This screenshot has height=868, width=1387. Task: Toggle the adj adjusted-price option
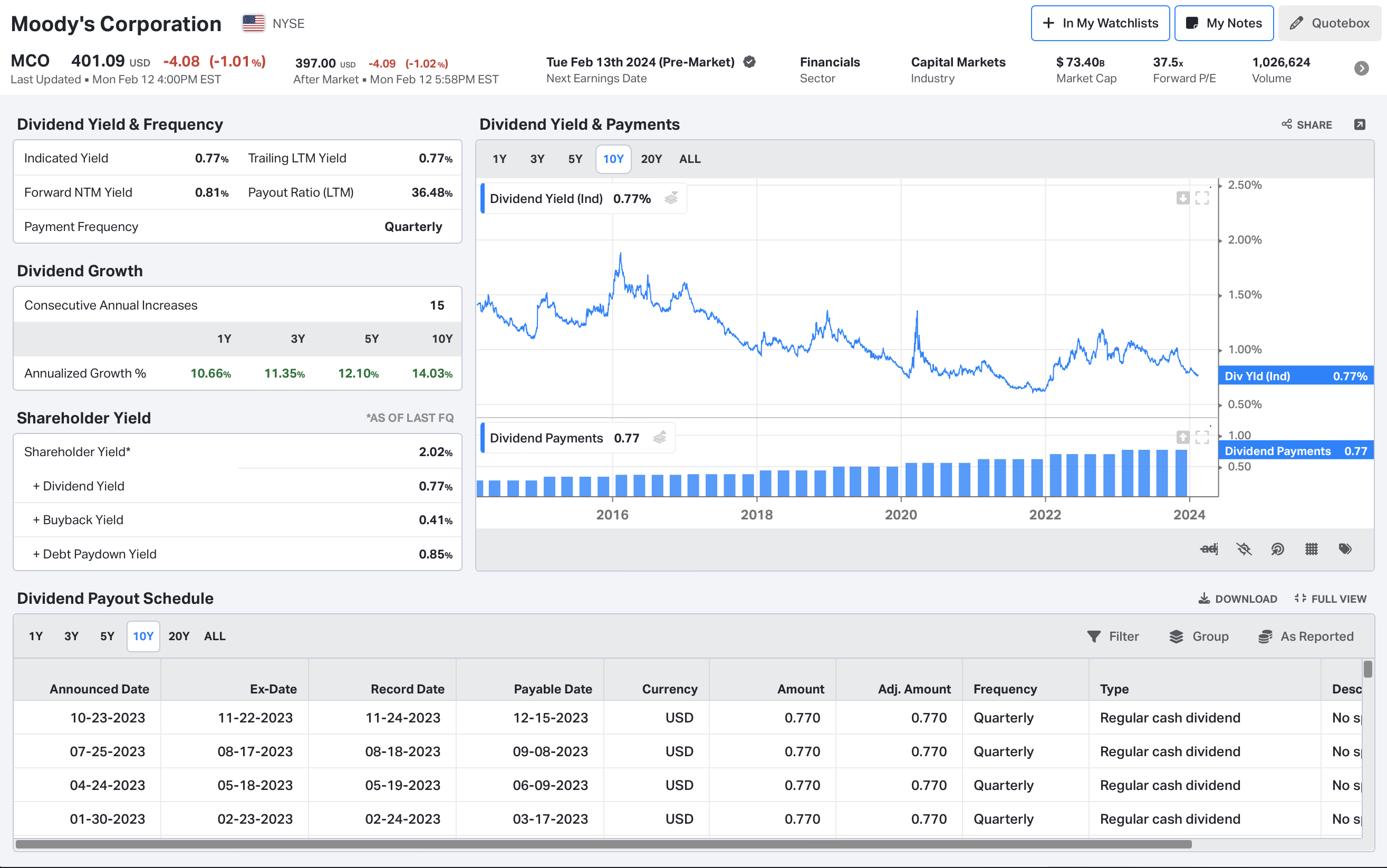click(x=1209, y=549)
